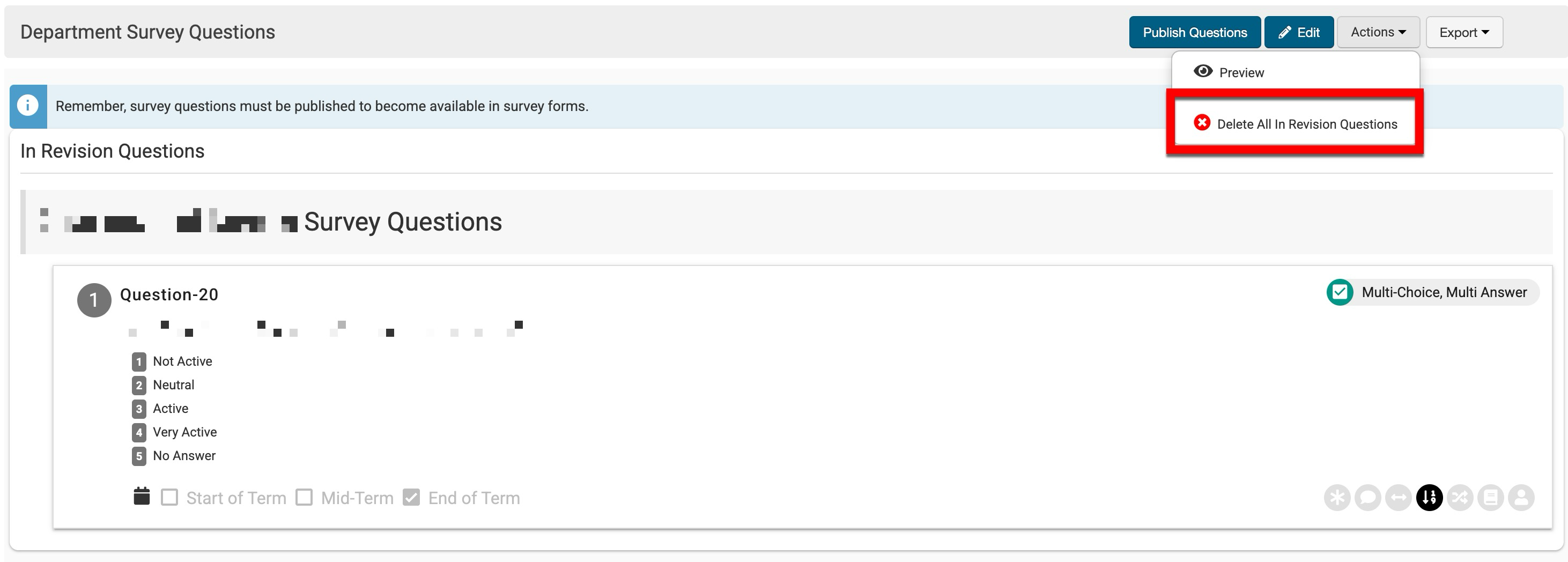Open the Export dropdown

[x=1464, y=32]
